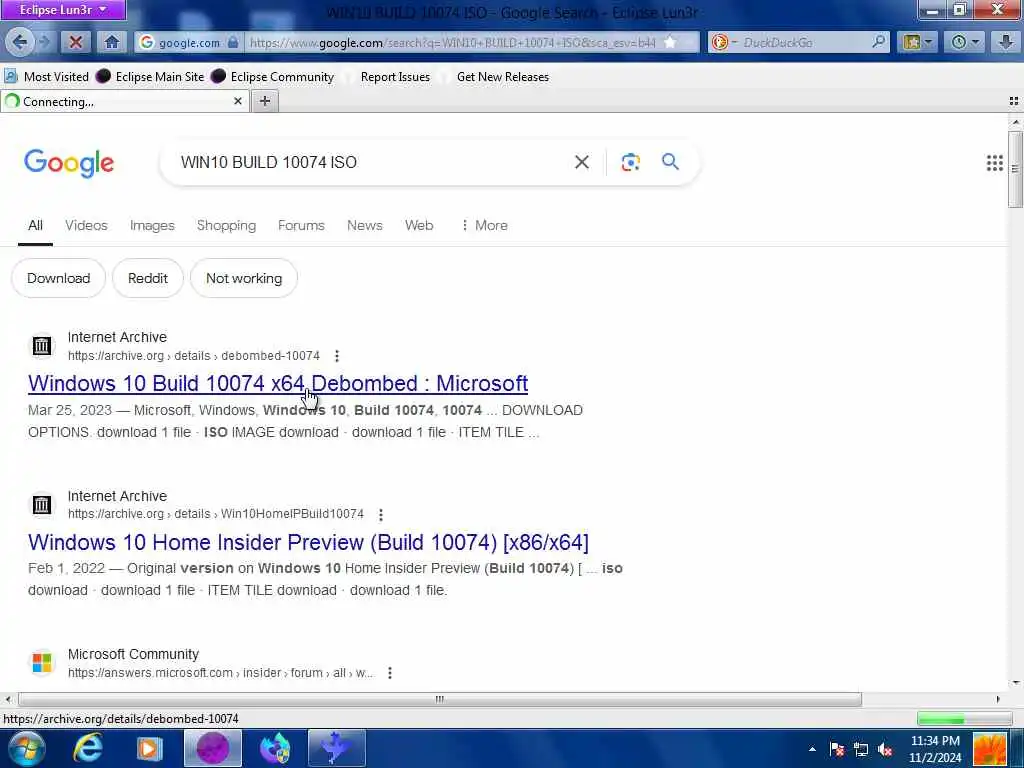
Task: Open the downloads arrow button
Action: pos(1005,42)
